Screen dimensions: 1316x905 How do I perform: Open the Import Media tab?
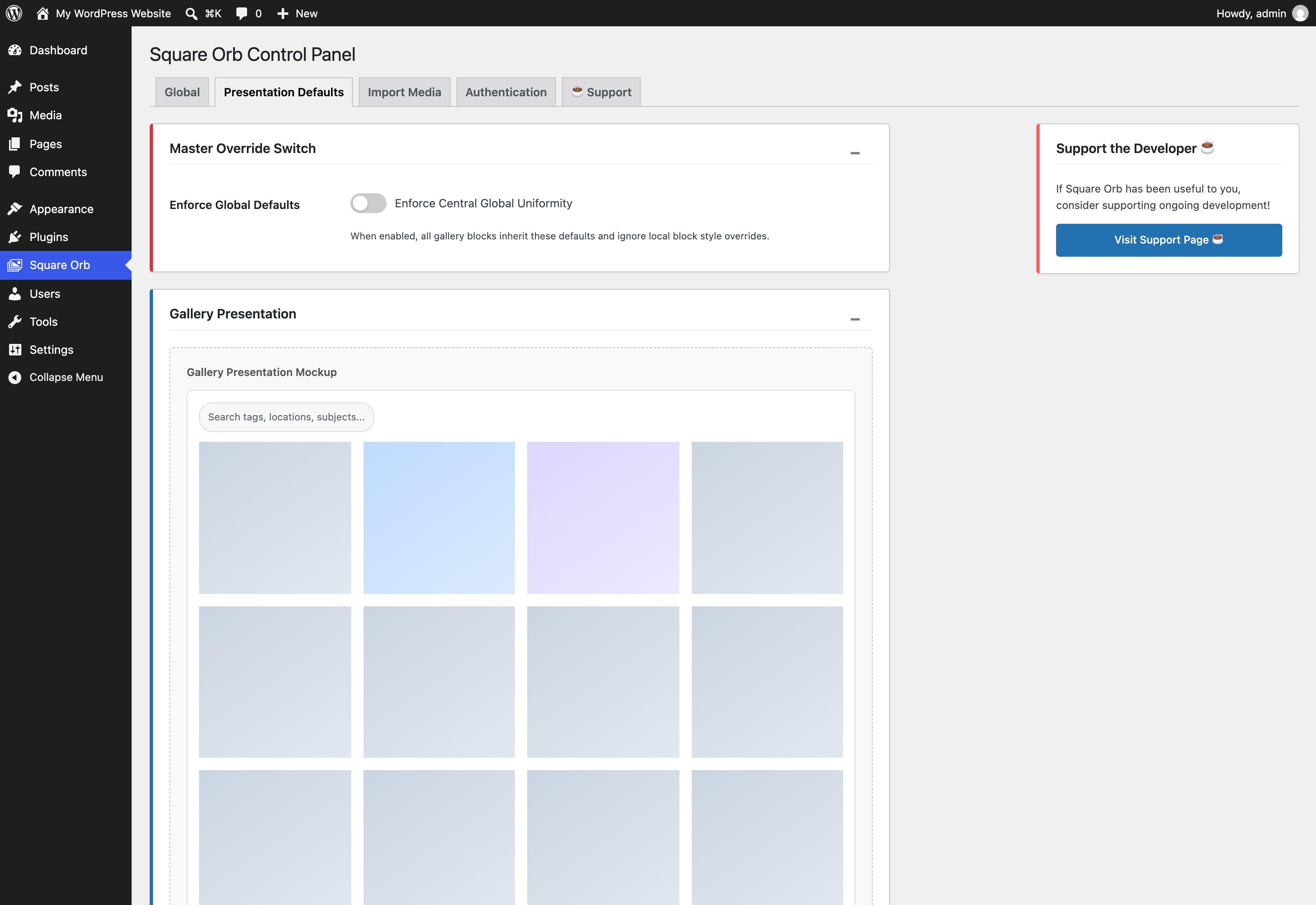pyautogui.click(x=404, y=92)
